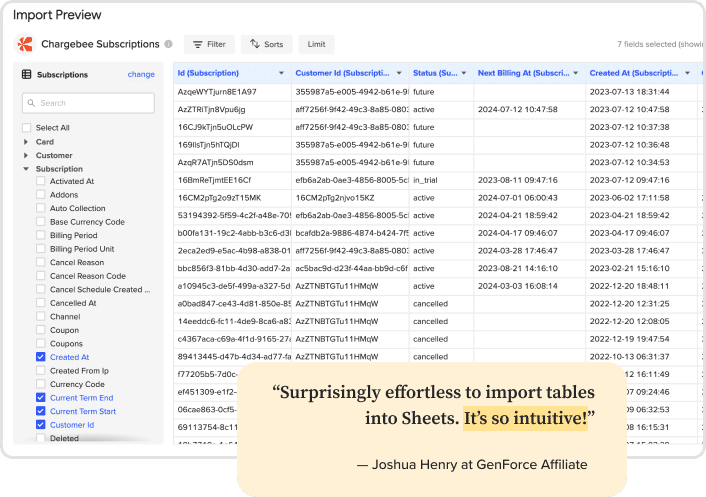Click the Id (Subscription) column header text

[x=208, y=73]
